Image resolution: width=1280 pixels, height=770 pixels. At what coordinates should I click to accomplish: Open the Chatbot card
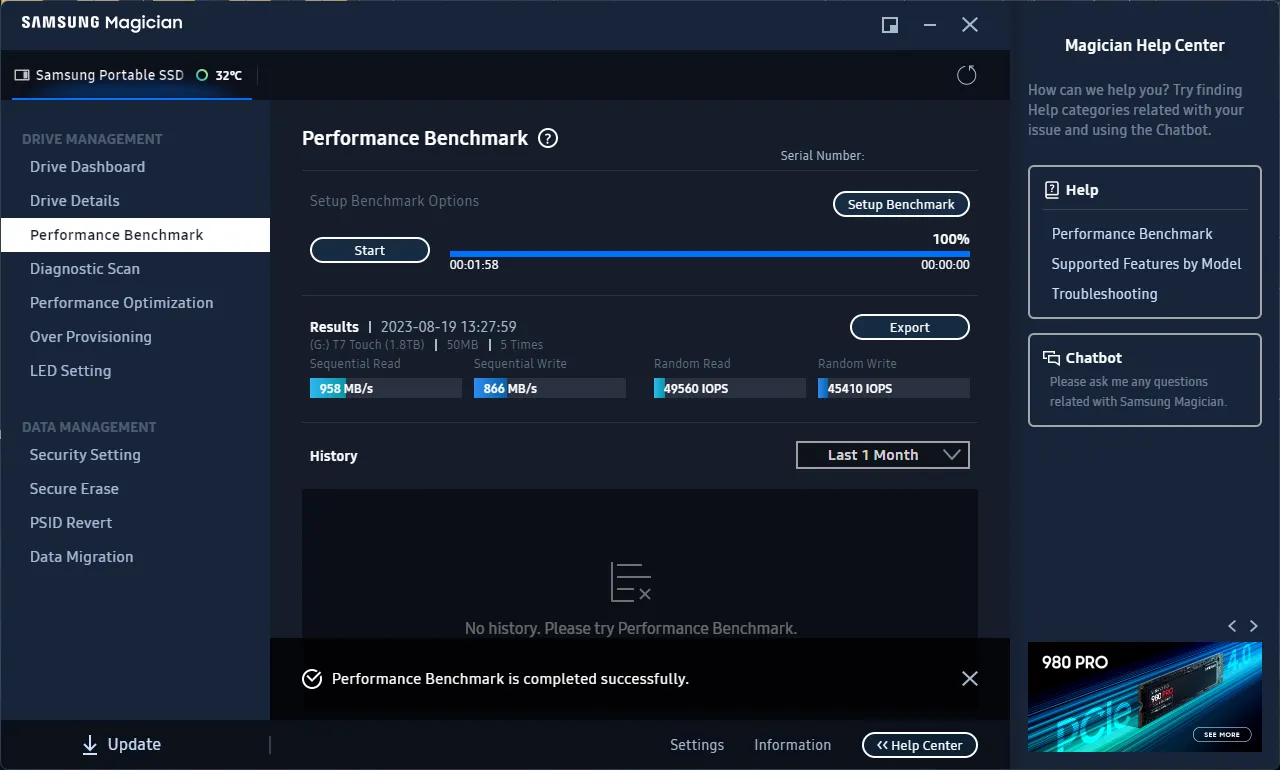[x=1145, y=380]
